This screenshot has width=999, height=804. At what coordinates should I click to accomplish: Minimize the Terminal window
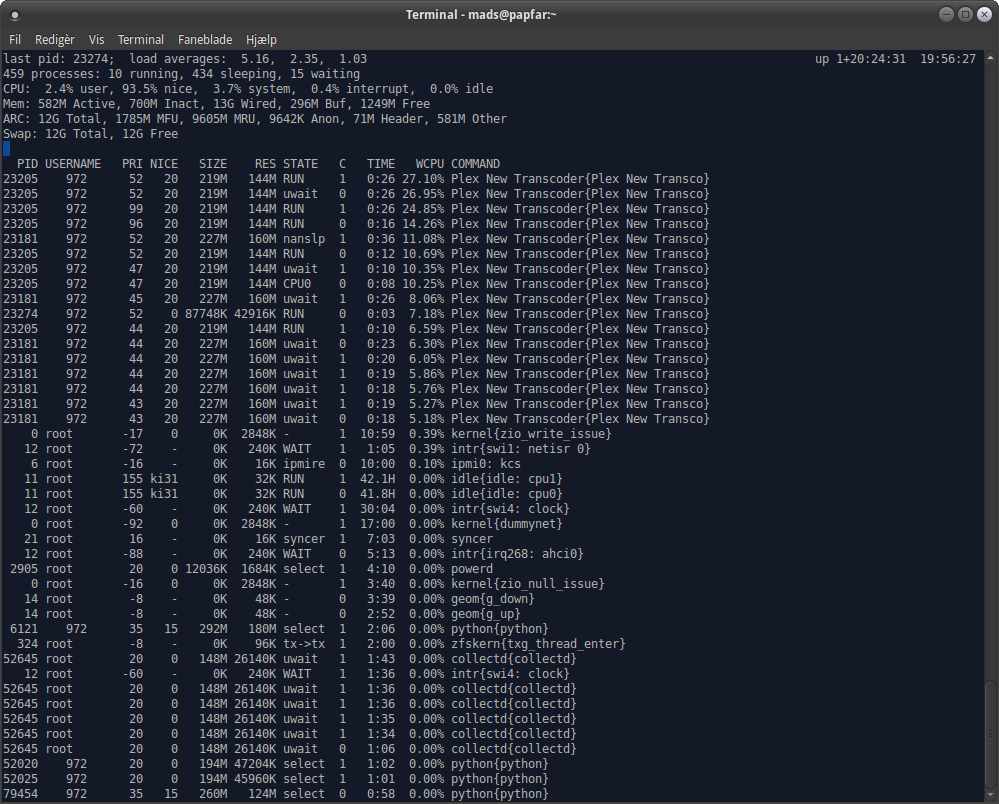[x=946, y=14]
